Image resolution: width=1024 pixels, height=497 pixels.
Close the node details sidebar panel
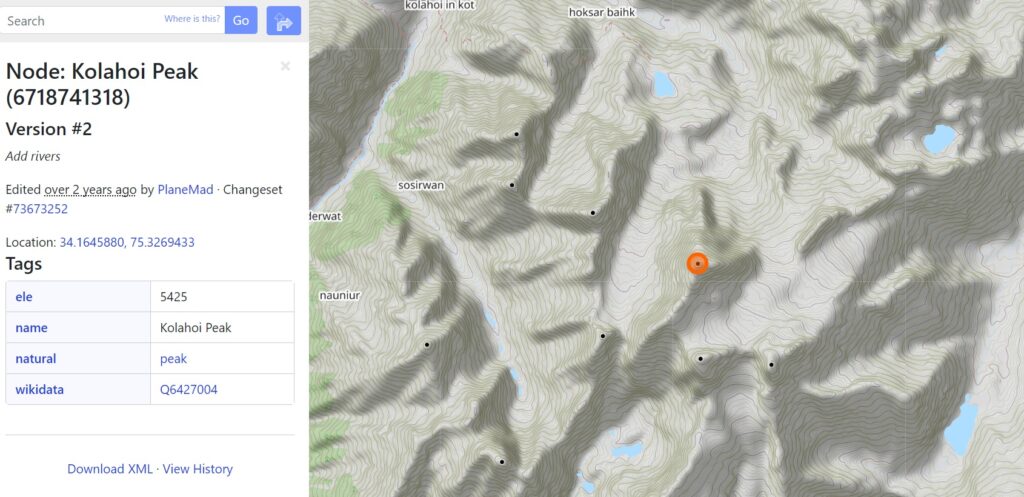pos(285,66)
